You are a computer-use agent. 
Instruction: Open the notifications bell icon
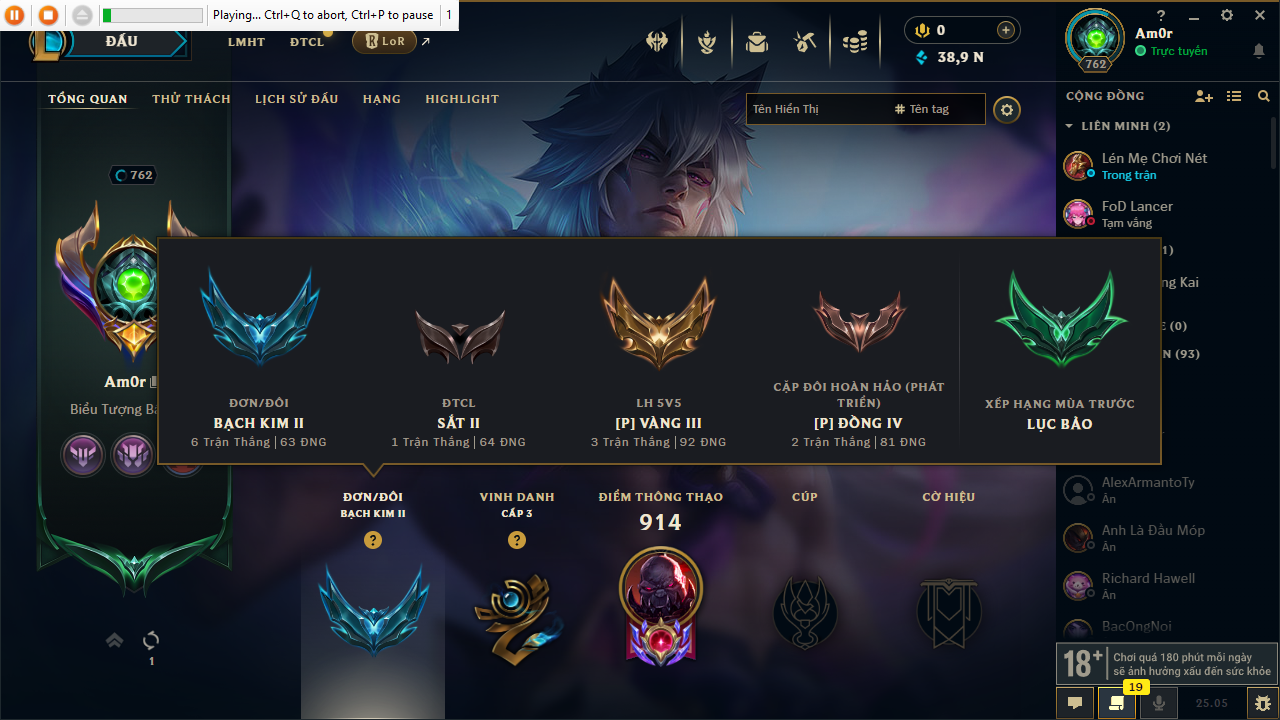point(1258,51)
